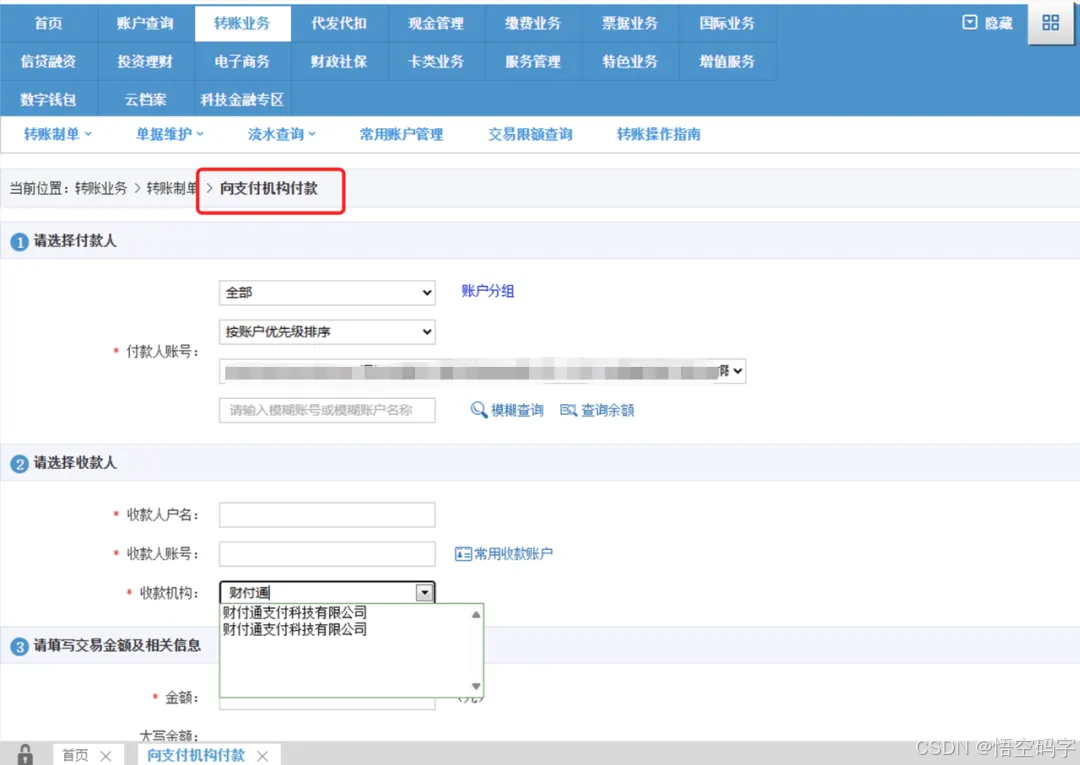Viewport: 1080px width, 765px height.
Task: Click the 查询余额 text link
Action: (x=608, y=410)
